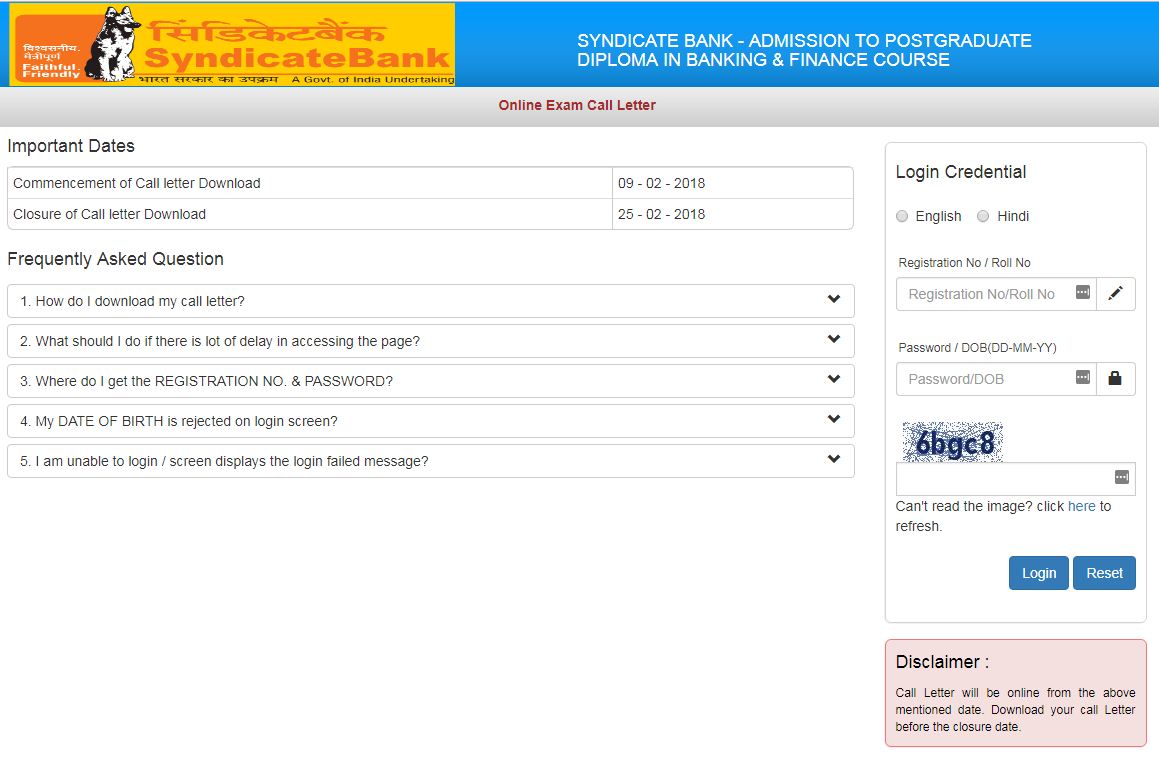Click the pencil icon beside Registration No field

[x=1115, y=294]
